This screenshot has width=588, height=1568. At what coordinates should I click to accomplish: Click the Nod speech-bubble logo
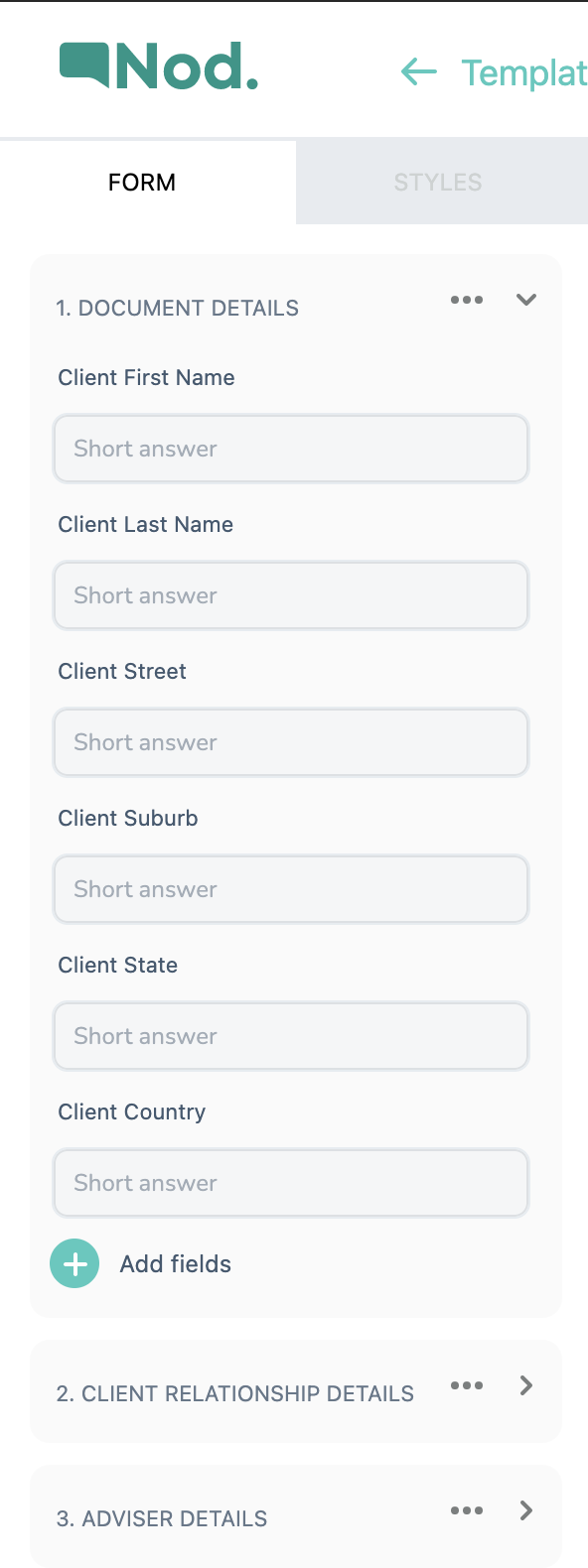(159, 66)
